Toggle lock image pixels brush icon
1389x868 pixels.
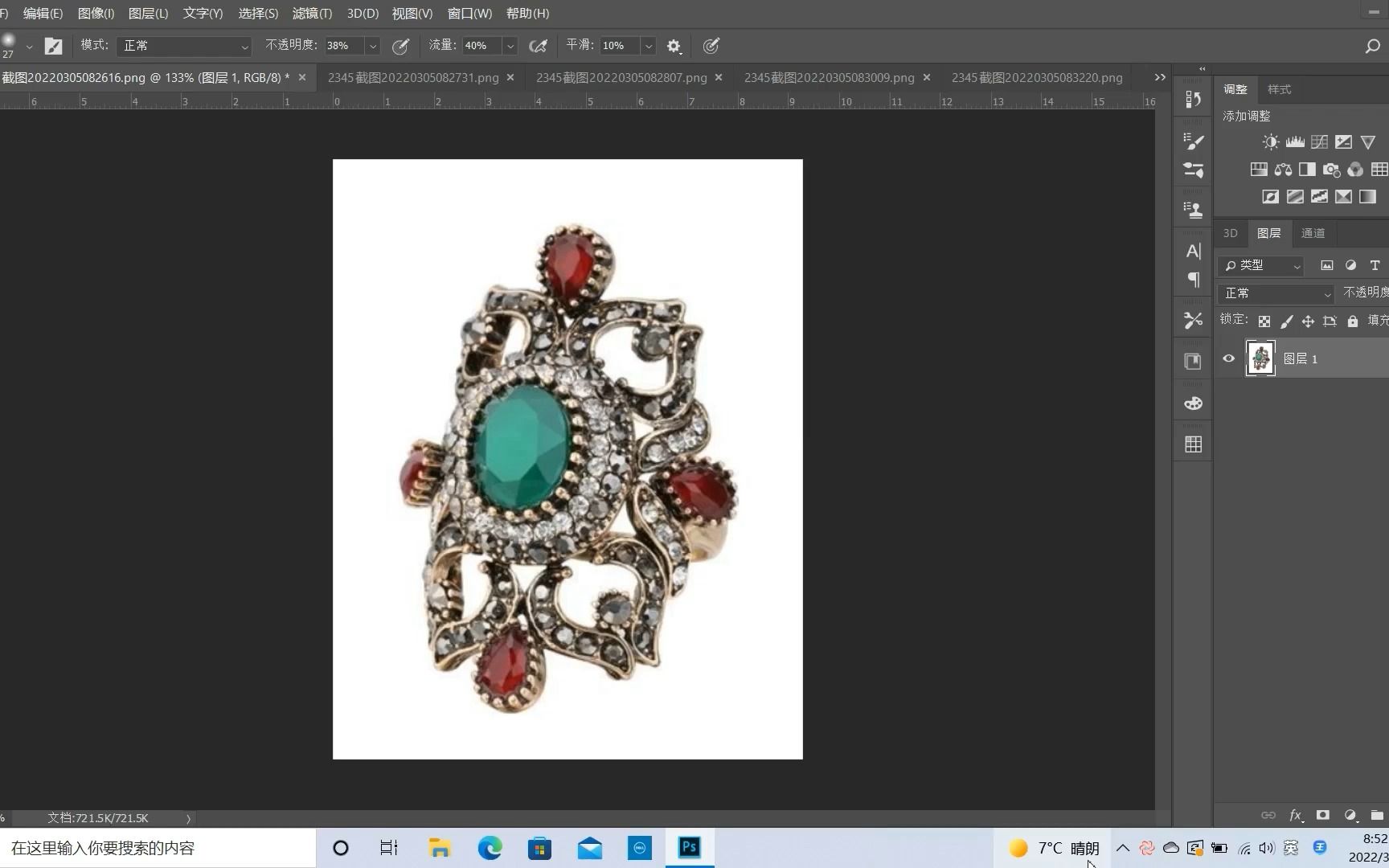1286,321
